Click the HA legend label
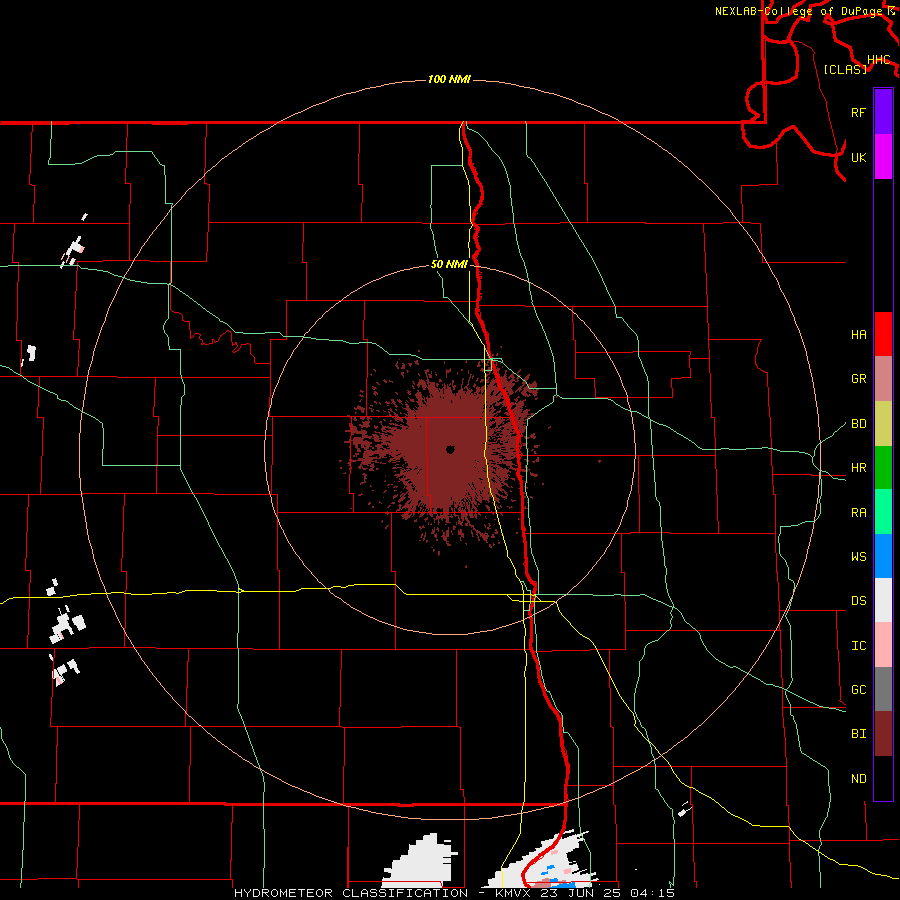900x900 pixels. [x=858, y=334]
